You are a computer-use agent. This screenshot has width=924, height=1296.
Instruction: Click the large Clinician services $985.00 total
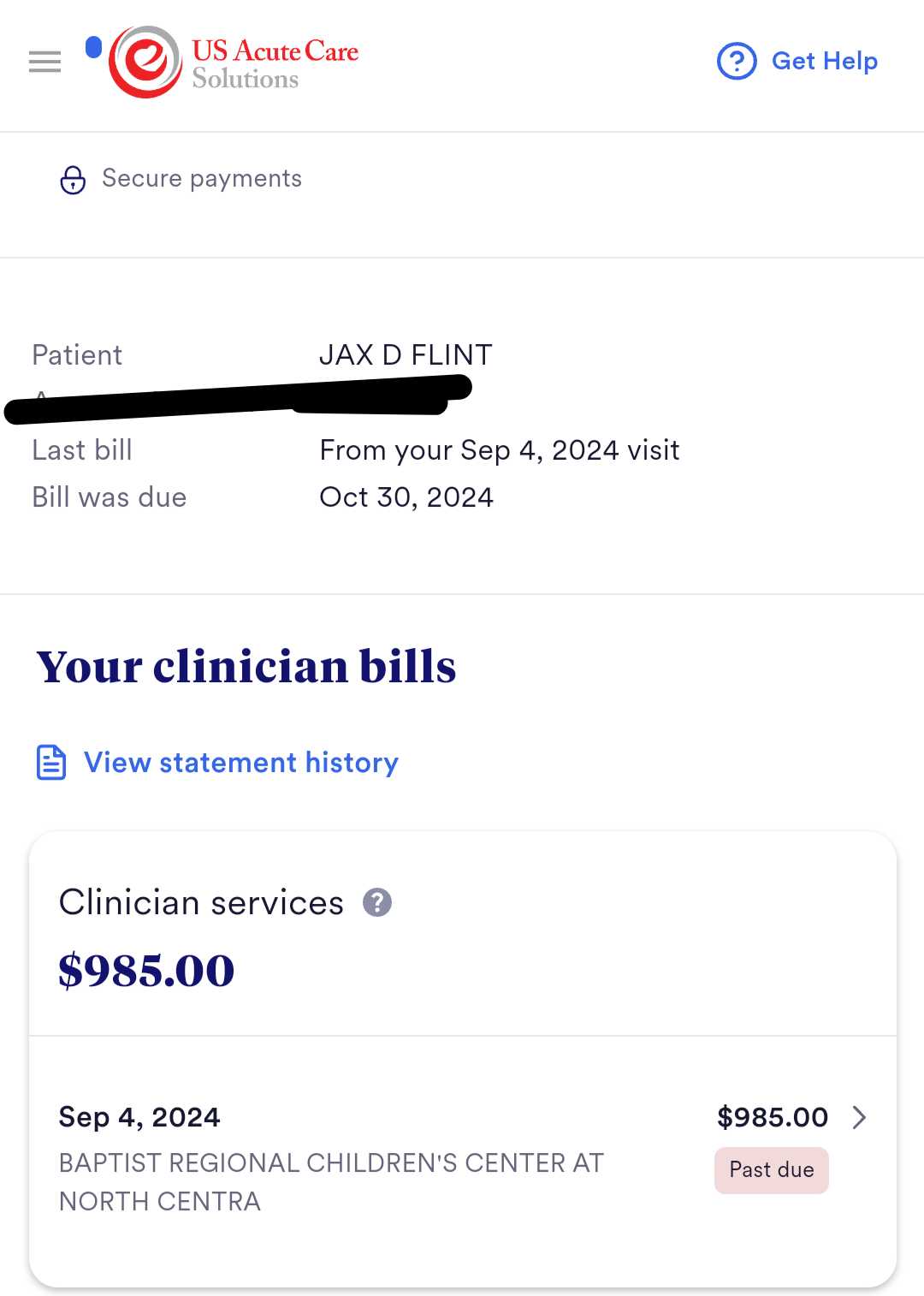[x=146, y=971]
